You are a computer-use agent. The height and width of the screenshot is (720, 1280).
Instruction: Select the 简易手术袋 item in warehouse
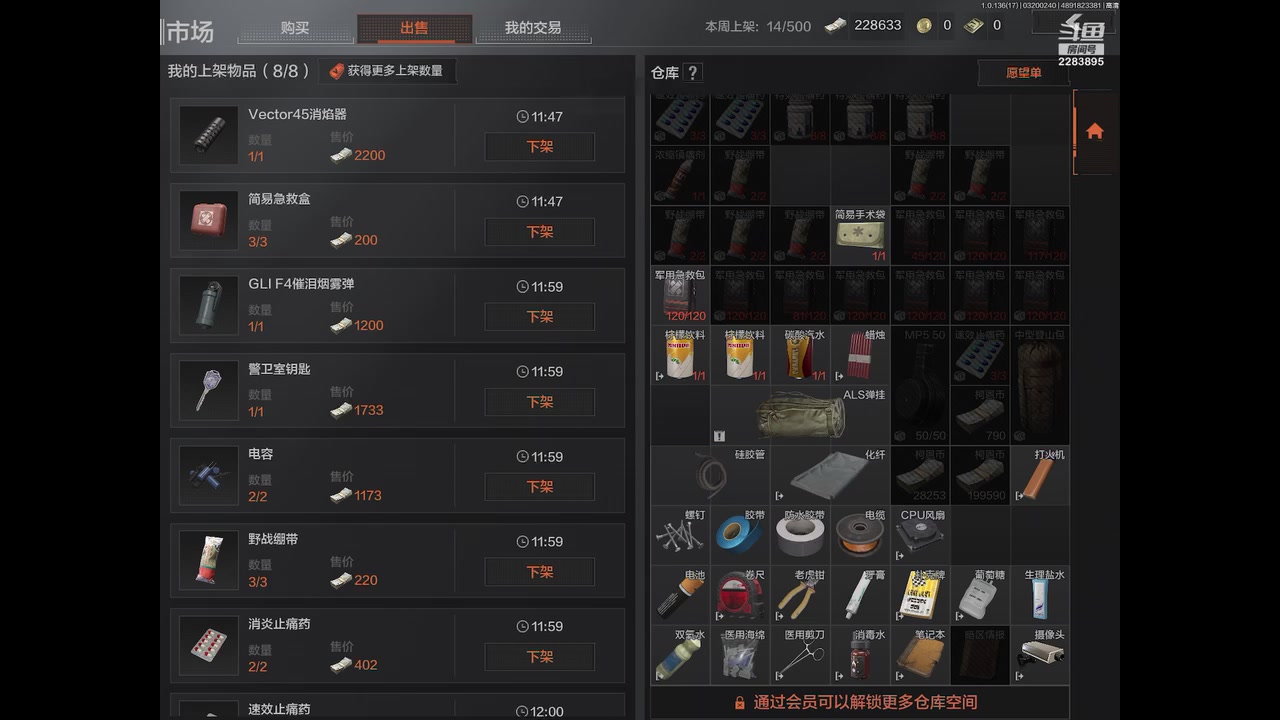[x=860, y=235]
